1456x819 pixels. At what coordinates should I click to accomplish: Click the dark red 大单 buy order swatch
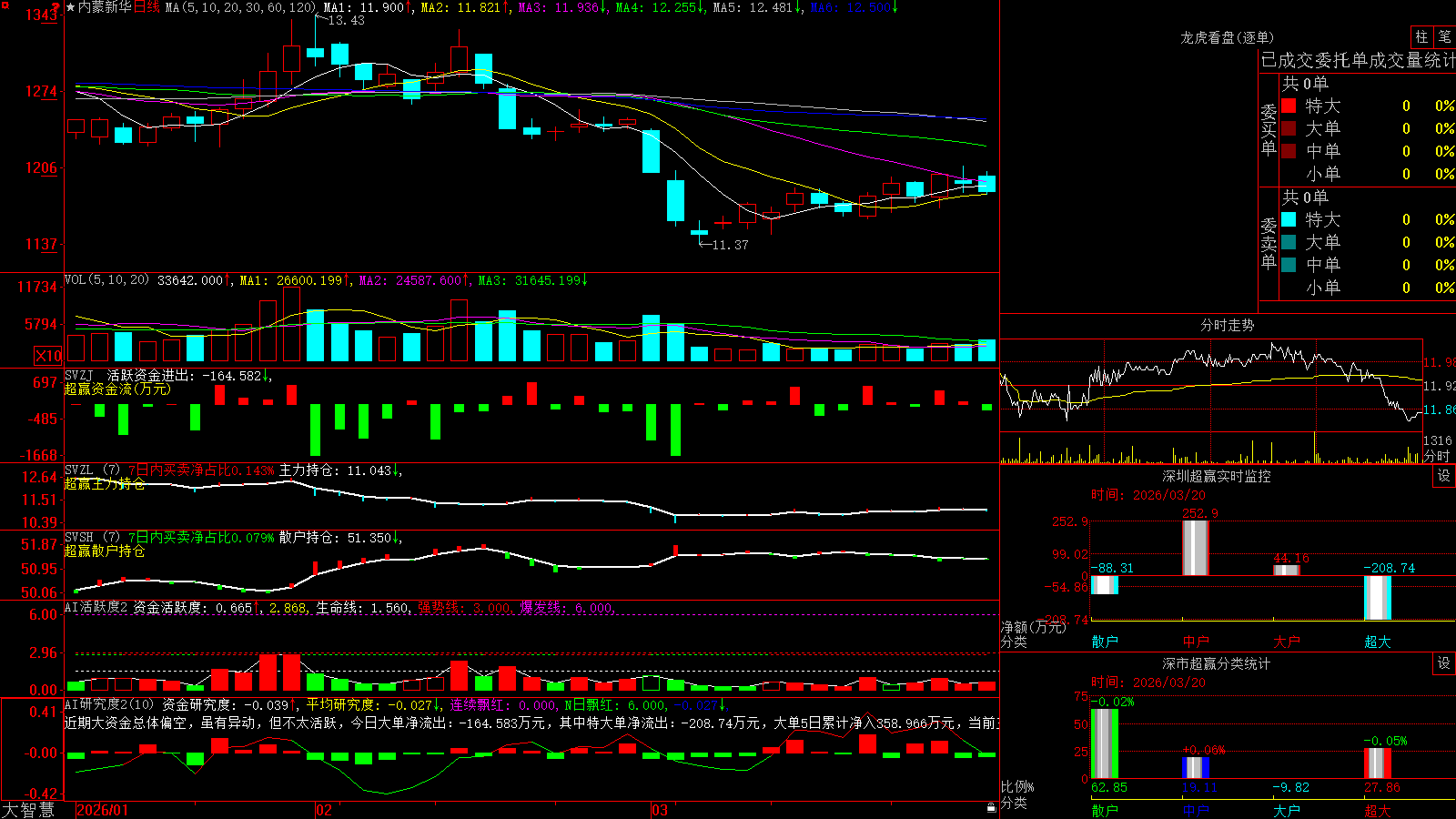(1289, 128)
